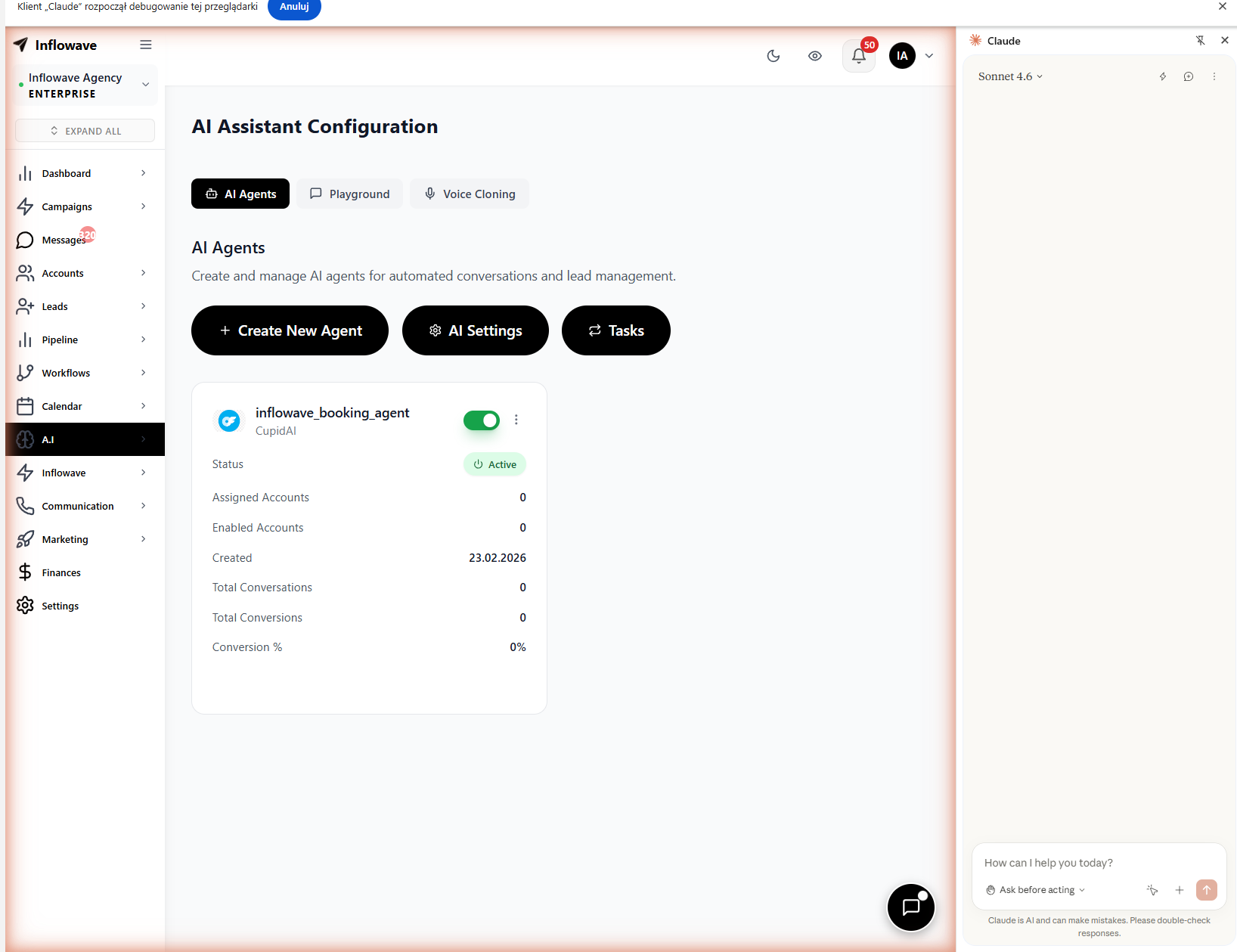The height and width of the screenshot is (952, 1237).
Task: Open the floating chat bubble
Action: coord(910,907)
